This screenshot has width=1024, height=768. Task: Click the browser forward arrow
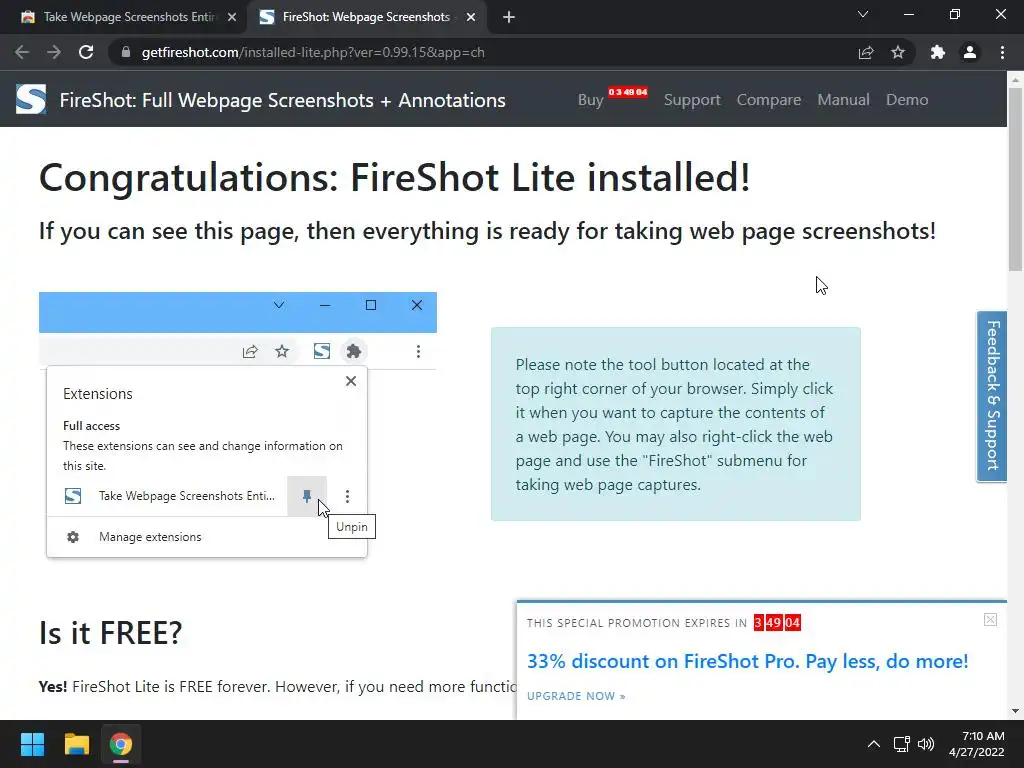coord(54,52)
